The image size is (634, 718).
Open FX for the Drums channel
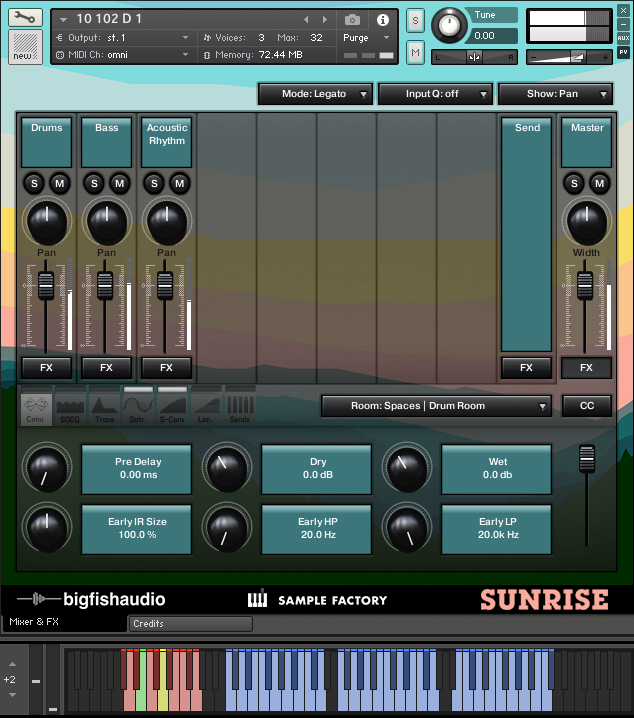pyautogui.click(x=46, y=368)
